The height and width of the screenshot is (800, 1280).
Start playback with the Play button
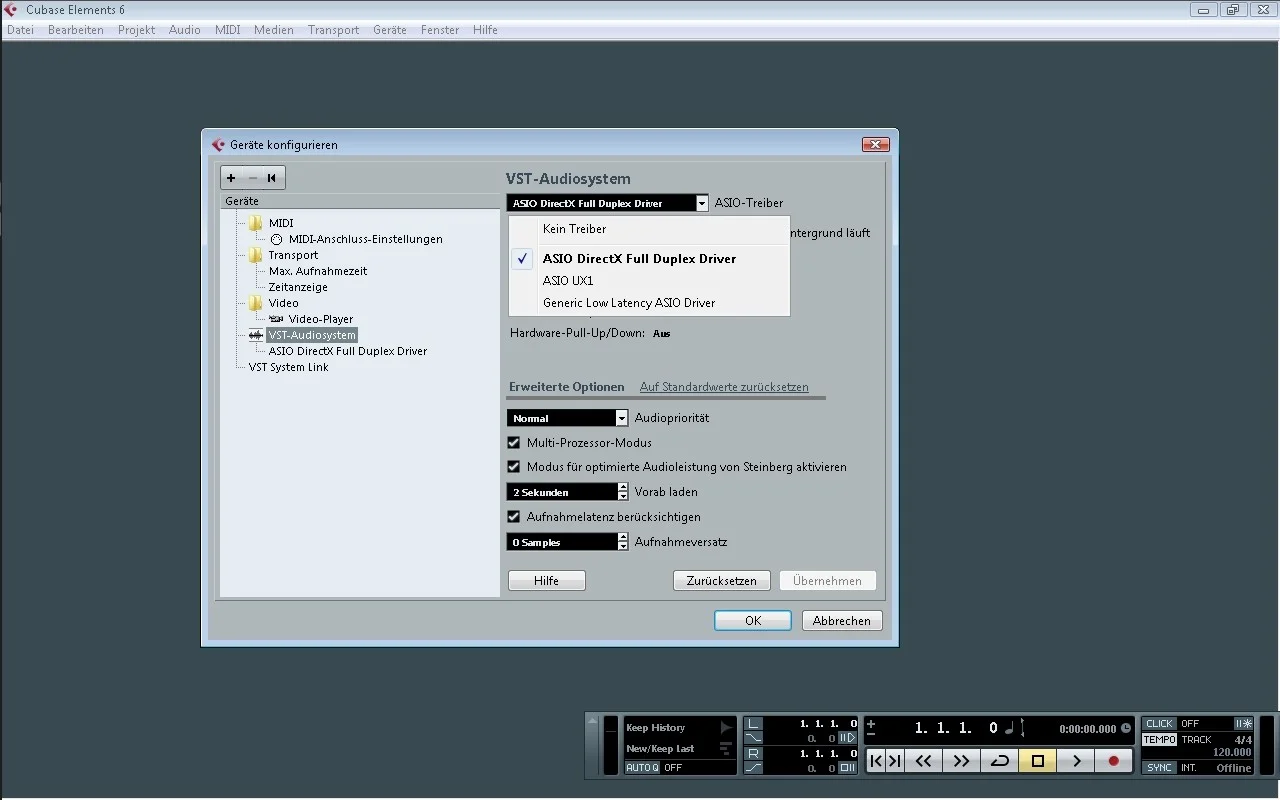pos(1076,761)
